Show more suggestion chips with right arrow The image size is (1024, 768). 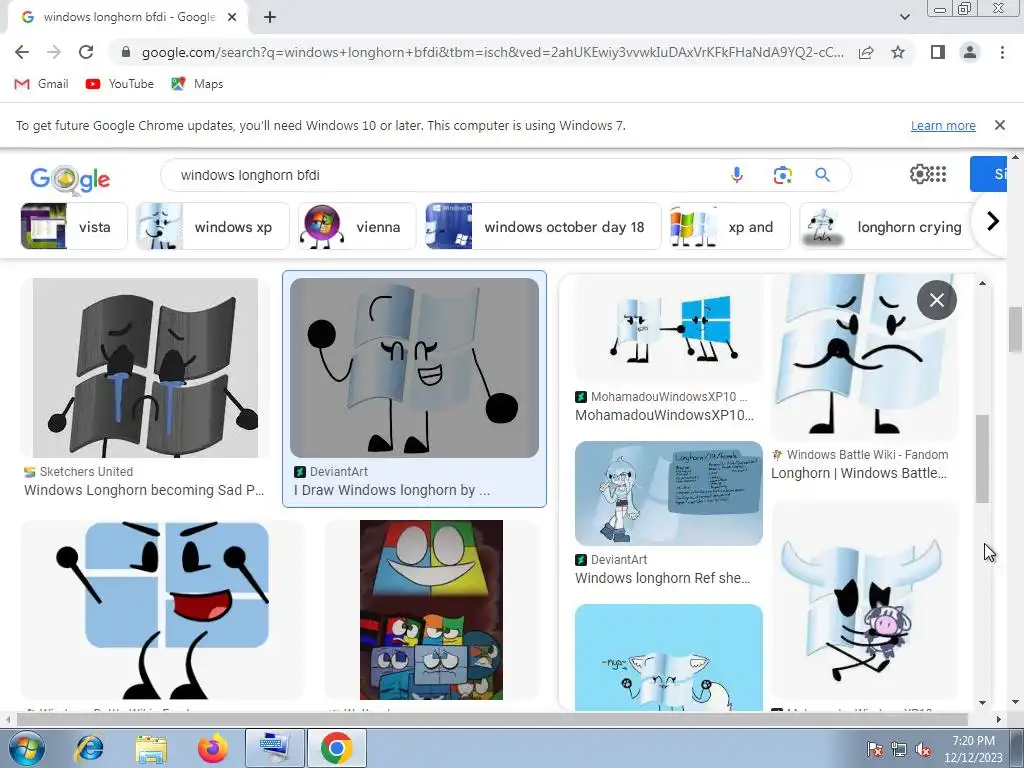click(x=993, y=221)
